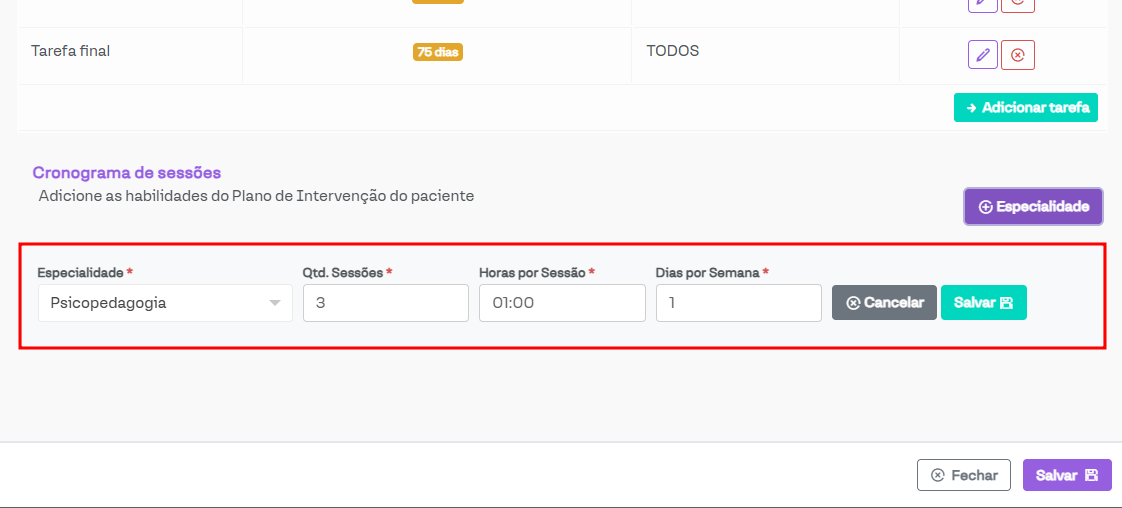Viewport: 1122px width, 508px height.
Task: Click the Qtd. Sessões input field
Action: (x=385, y=303)
